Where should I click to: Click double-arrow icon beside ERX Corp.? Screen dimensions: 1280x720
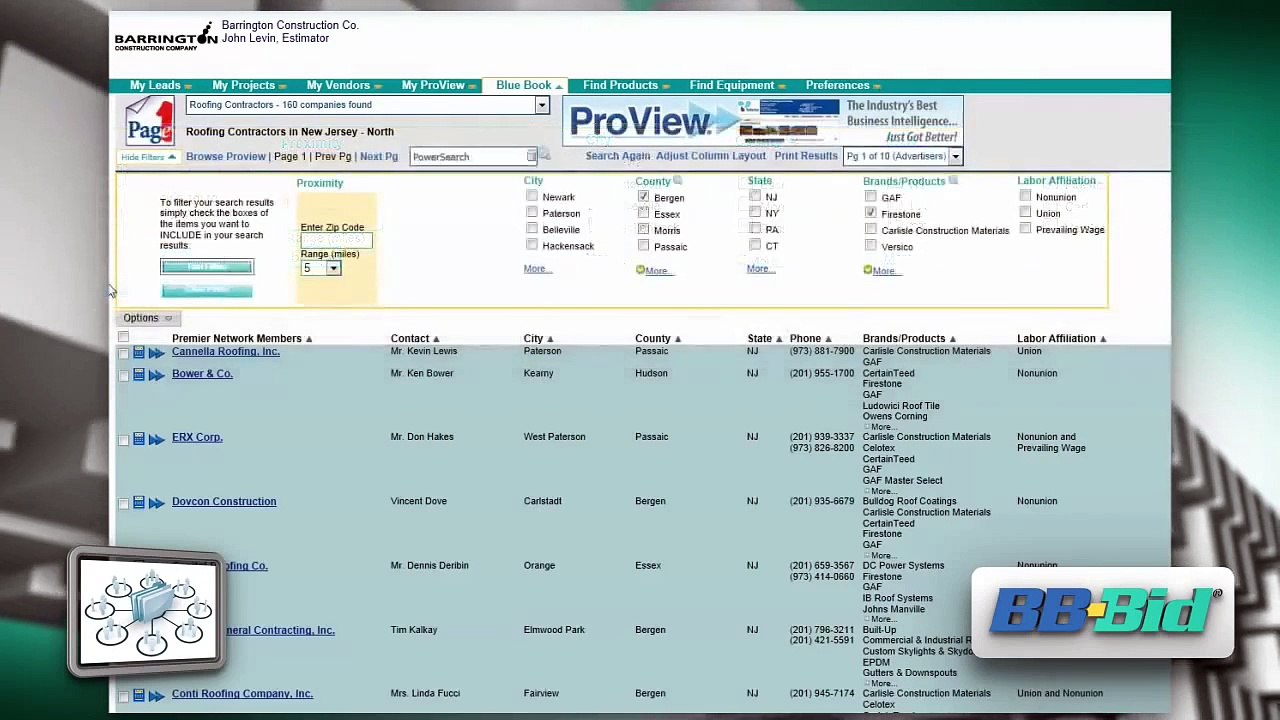click(156, 438)
